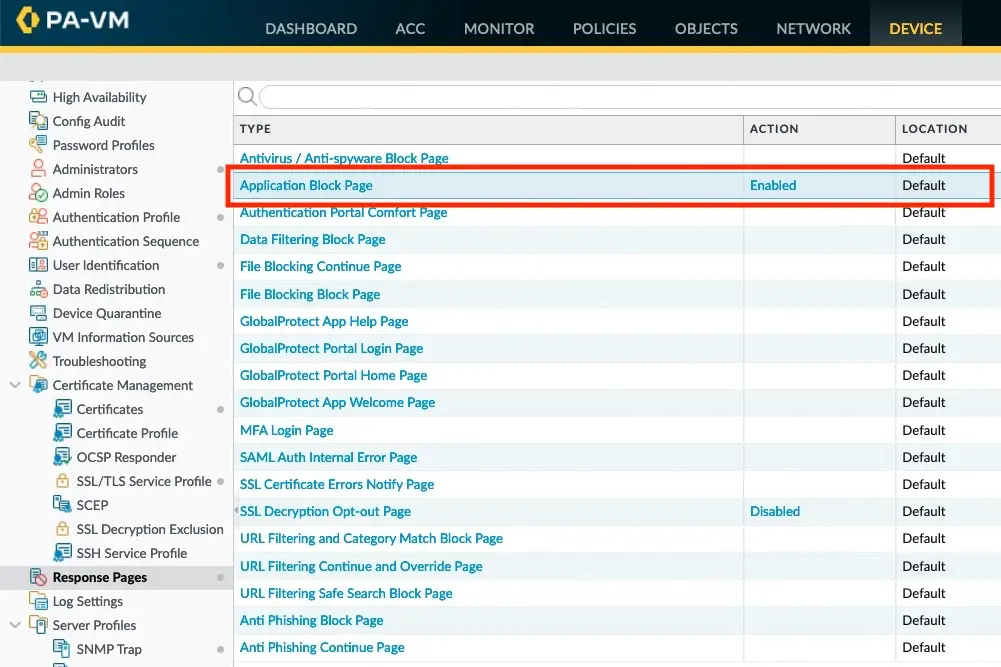The image size is (1001, 667).
Task: Open the Application Block Page link
Action: pos(306,185)
